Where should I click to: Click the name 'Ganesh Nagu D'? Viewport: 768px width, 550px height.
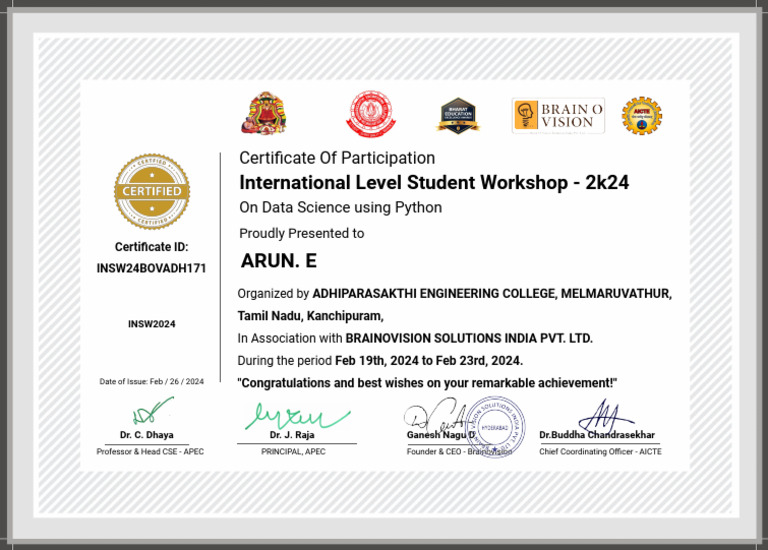(x=441, y=435)
